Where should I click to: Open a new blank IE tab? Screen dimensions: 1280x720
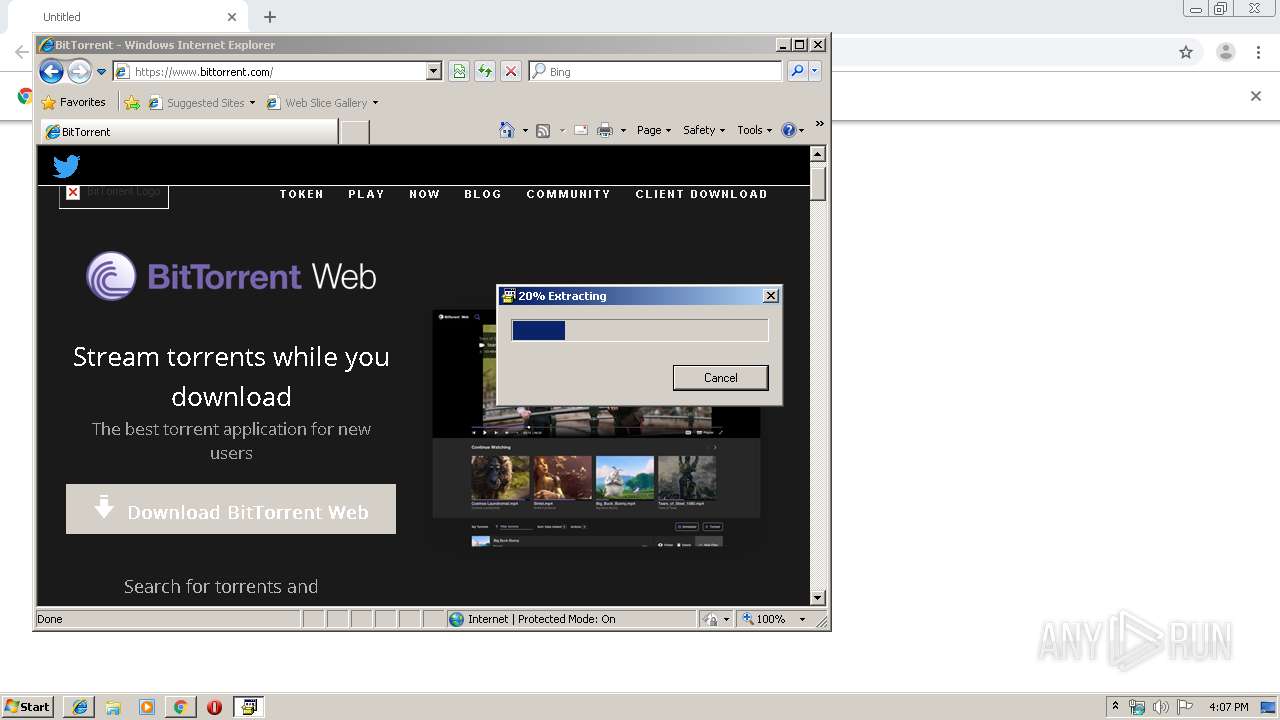point(354,132)
